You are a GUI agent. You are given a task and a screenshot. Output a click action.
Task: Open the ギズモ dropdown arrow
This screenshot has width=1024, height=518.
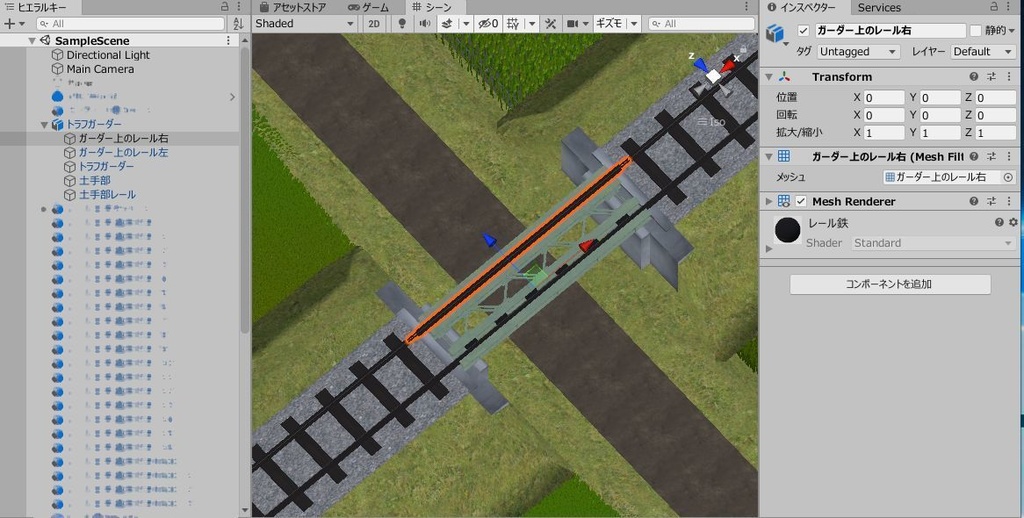[x=634, y=24]
